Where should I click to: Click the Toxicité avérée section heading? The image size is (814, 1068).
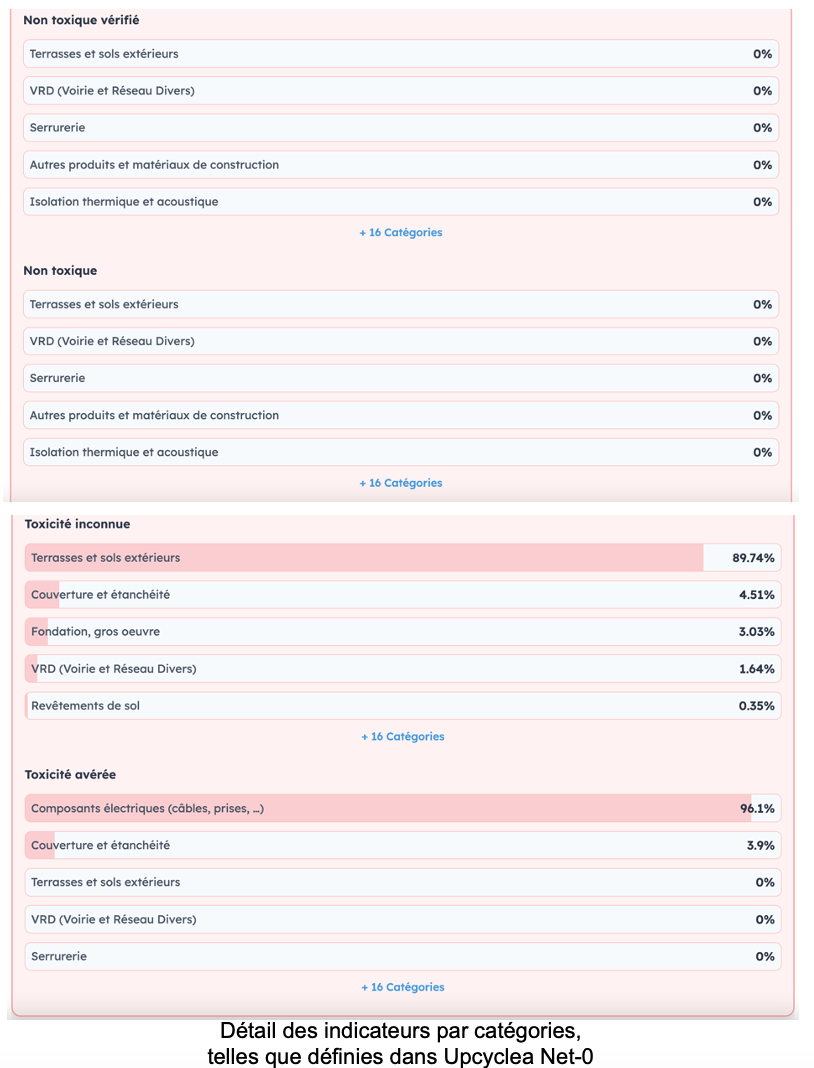click(70, 774)
